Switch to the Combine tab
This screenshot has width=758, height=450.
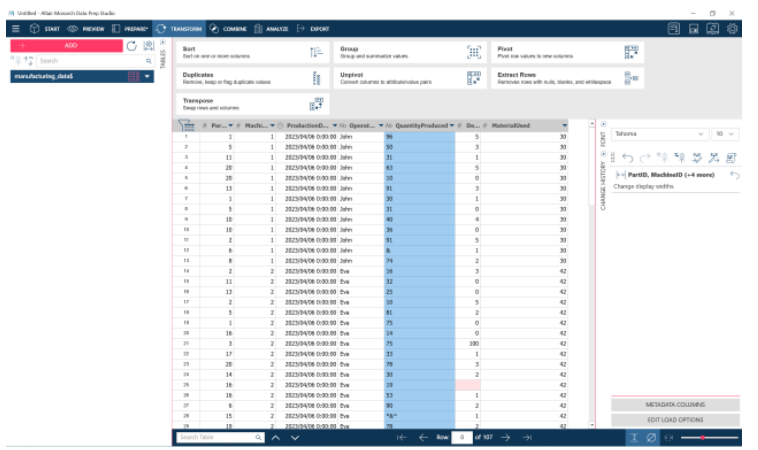(x=228, y=29)
